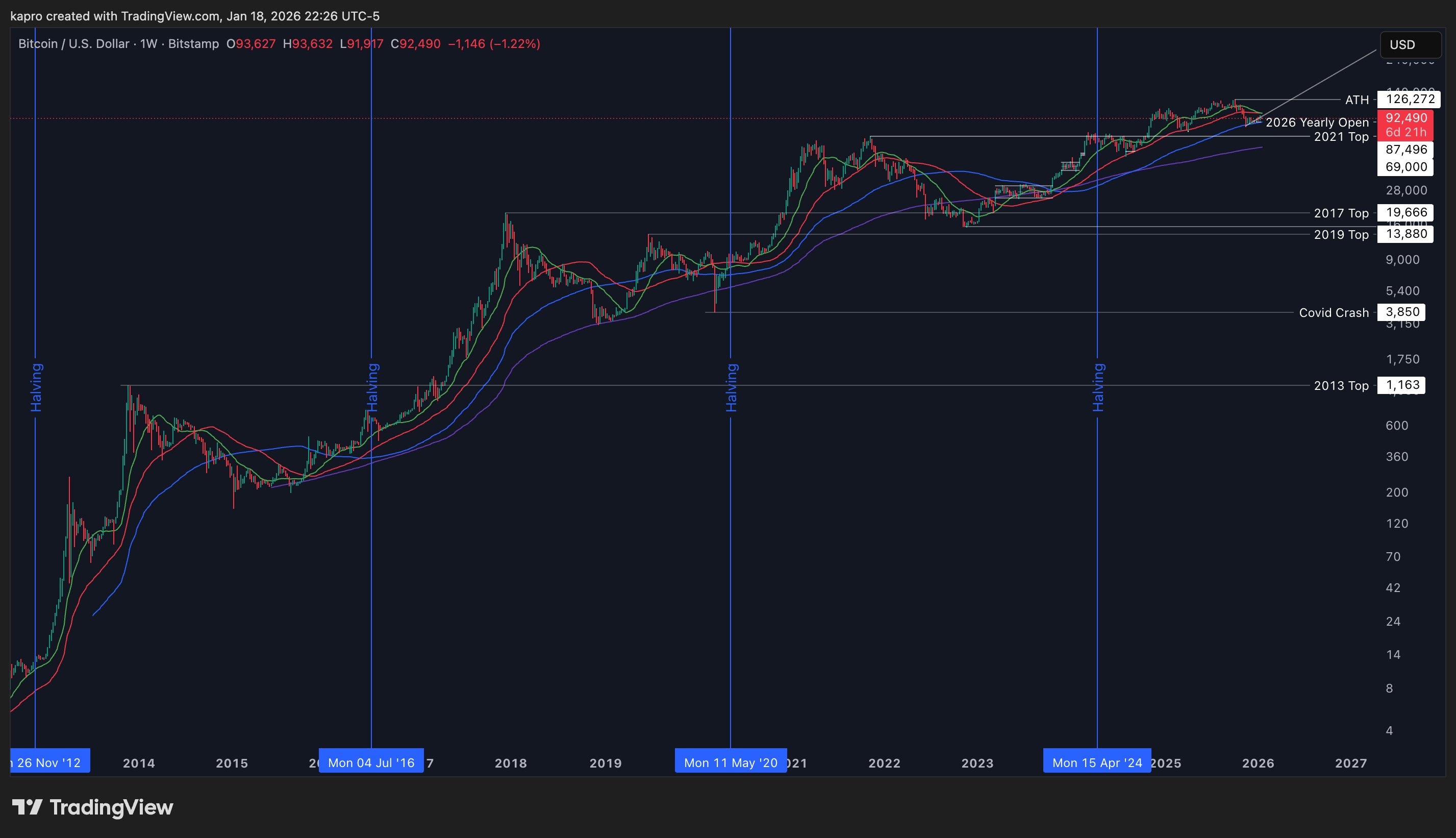The height and width of the screenshot is (838, 1456).
Task: Click the 19,666 price axis label
Action: click(x=1405, y=212)
